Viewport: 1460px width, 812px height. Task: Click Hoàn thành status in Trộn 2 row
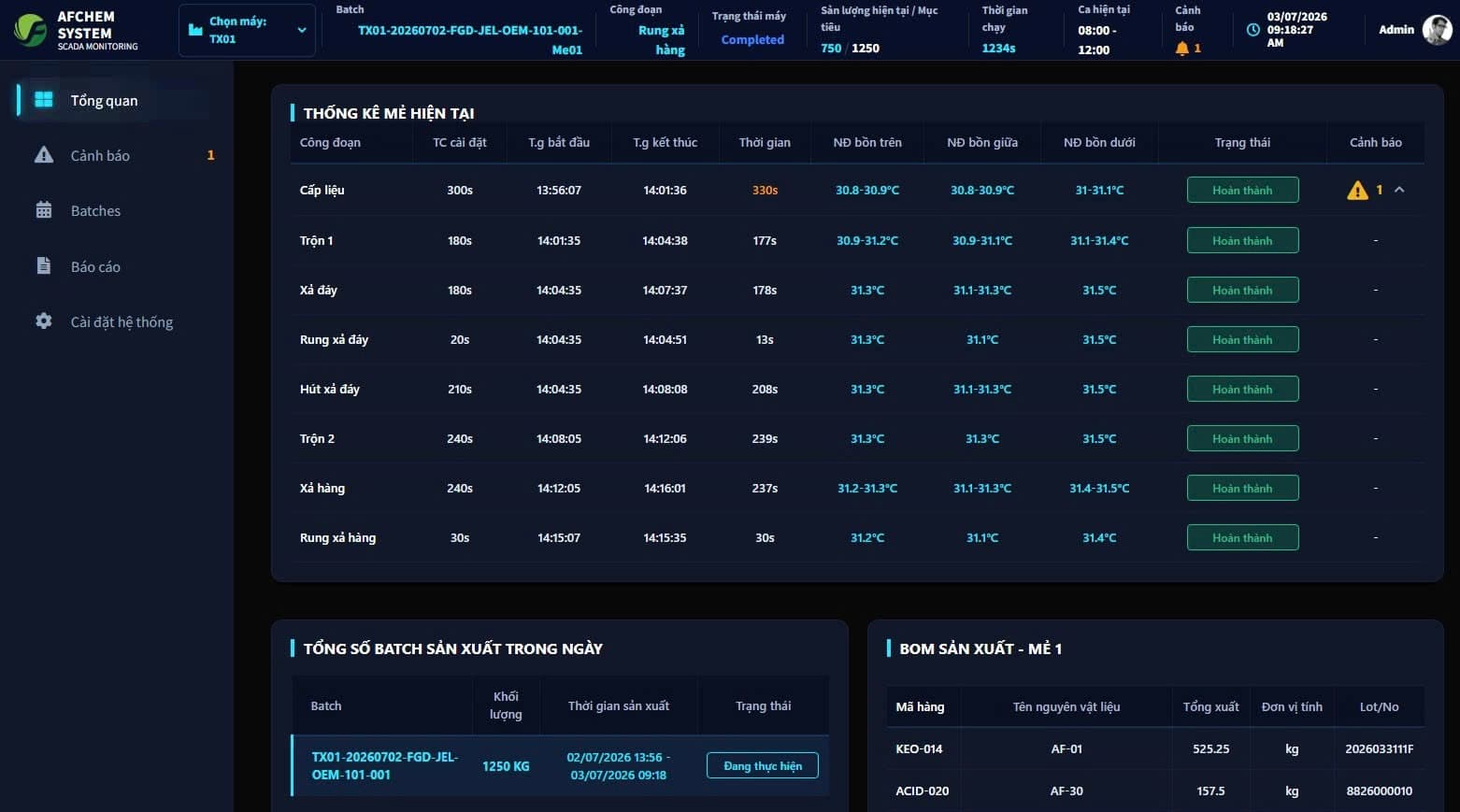pos(1242,438)
